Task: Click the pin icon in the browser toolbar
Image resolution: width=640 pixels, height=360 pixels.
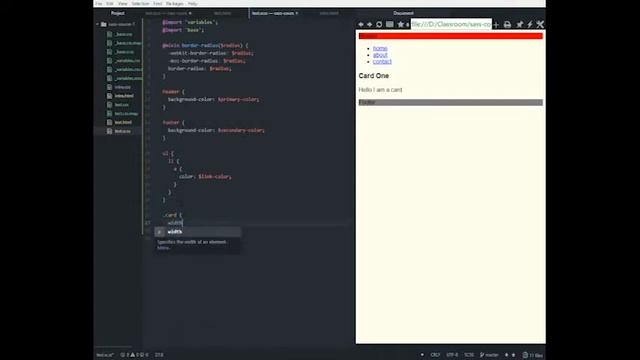Action: [x=519, y=25]
